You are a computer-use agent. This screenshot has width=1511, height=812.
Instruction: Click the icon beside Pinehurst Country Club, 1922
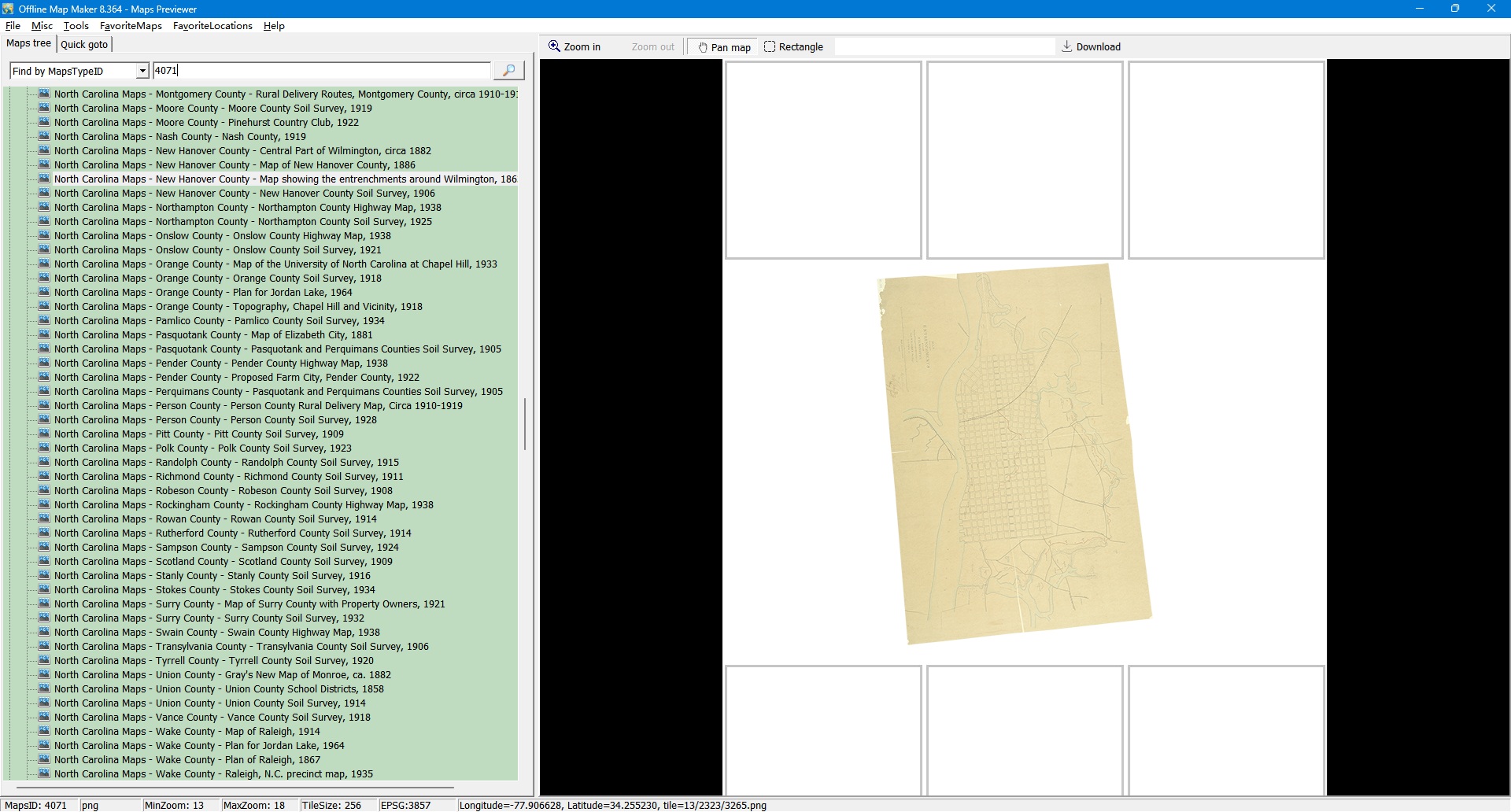[x=44, y=123]
